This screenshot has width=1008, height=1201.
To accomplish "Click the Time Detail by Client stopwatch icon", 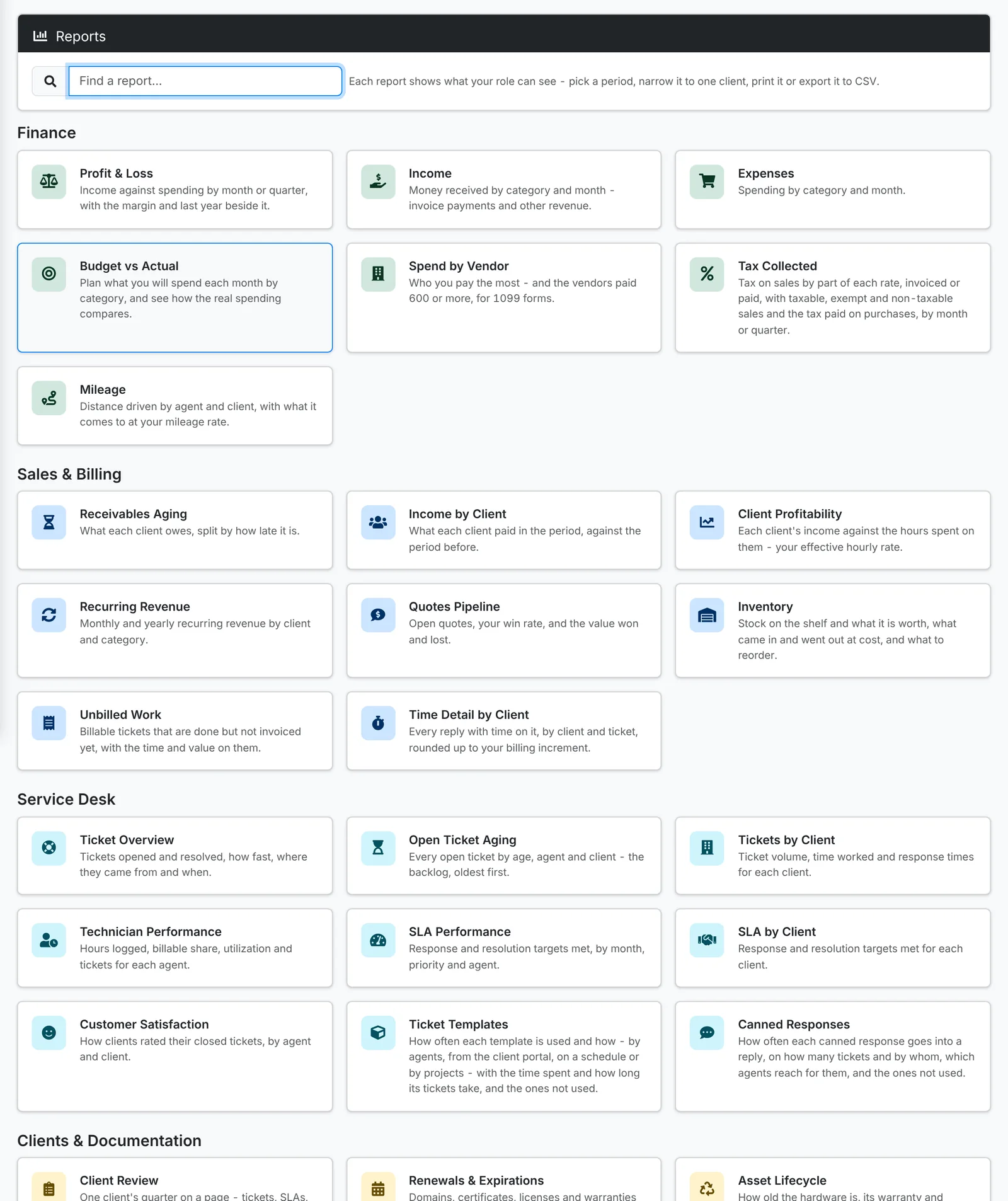I will pos(378,723).
